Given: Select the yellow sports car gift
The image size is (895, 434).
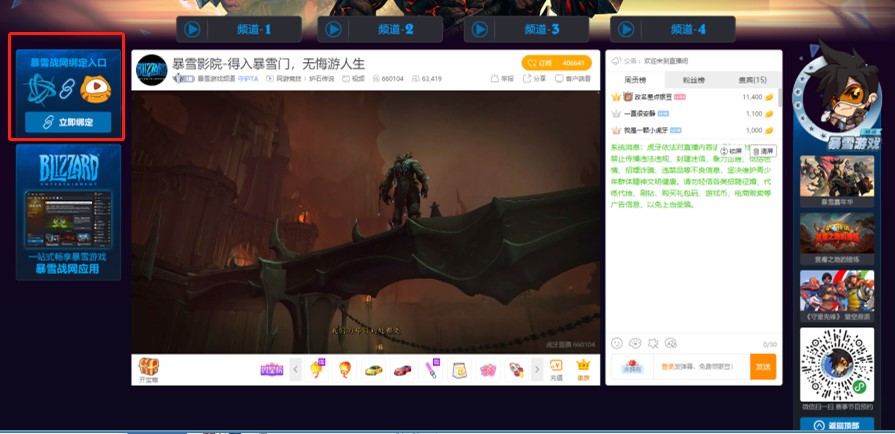Looking at the screenshot, I should (x=373, y=370).
